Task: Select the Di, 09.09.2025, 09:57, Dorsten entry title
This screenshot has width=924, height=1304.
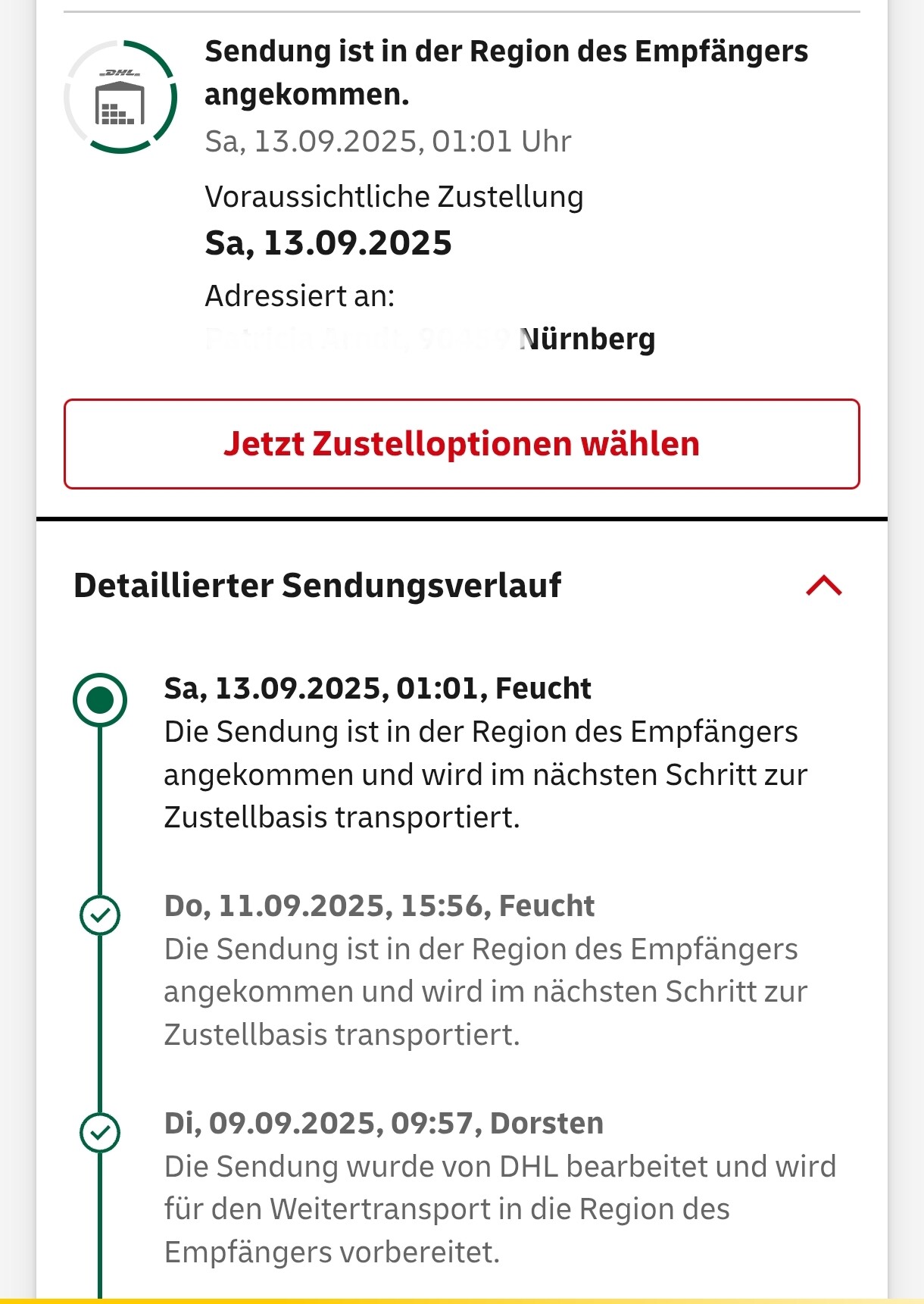Action: pyautogui.click(x=384, y=1123)
